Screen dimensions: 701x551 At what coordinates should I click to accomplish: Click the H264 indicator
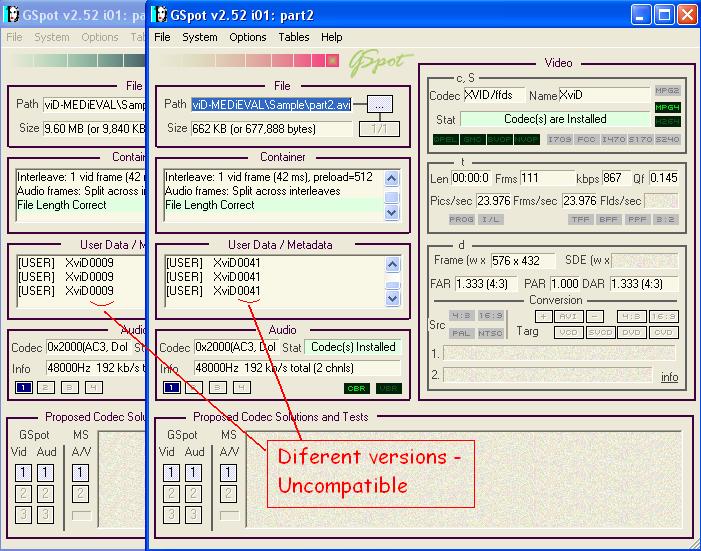(x=667, y=121)
